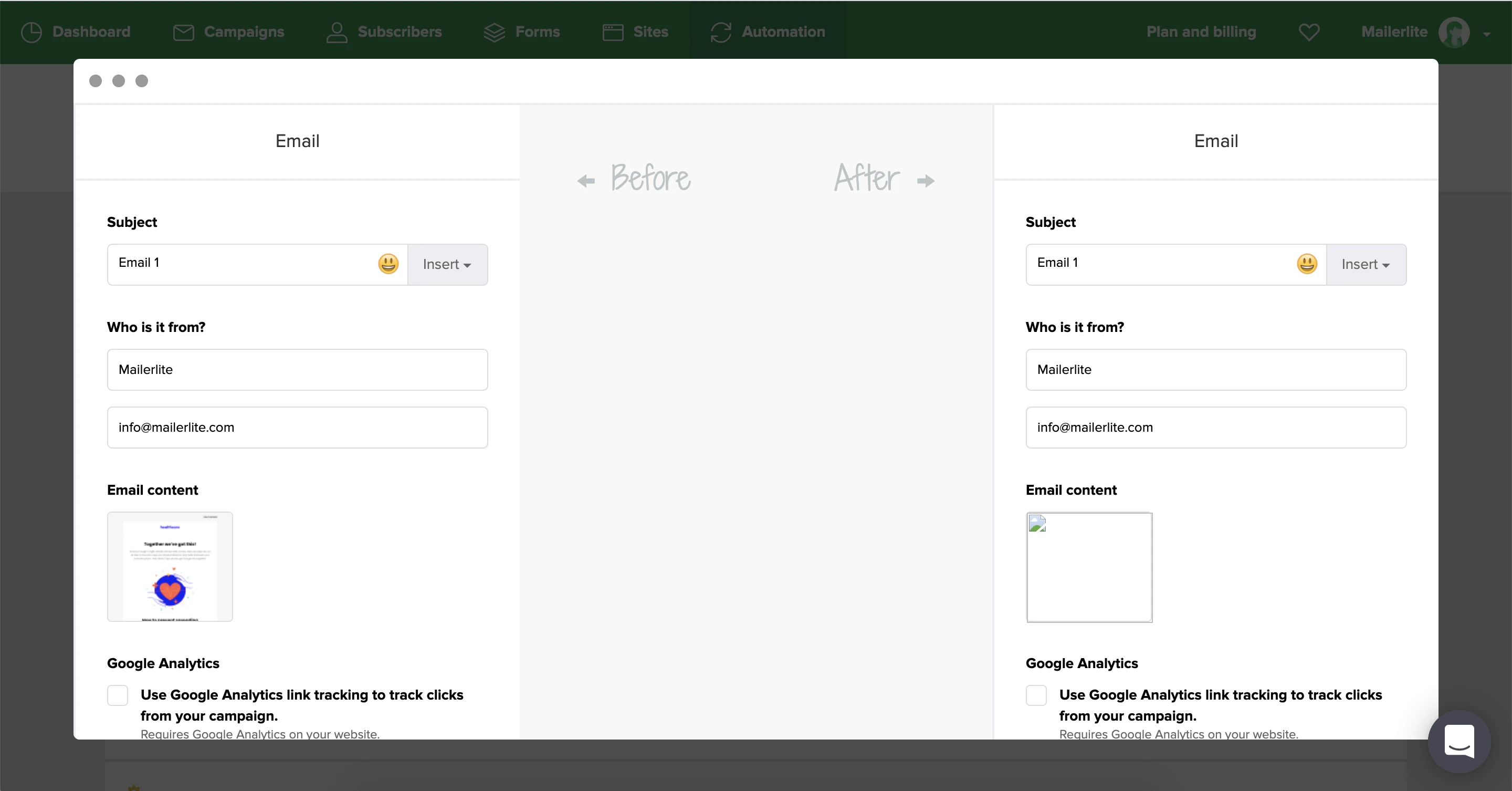This screenshot has width=1512, height=791.
Task: Open Plan and billing page
Action: point(1201,32)
